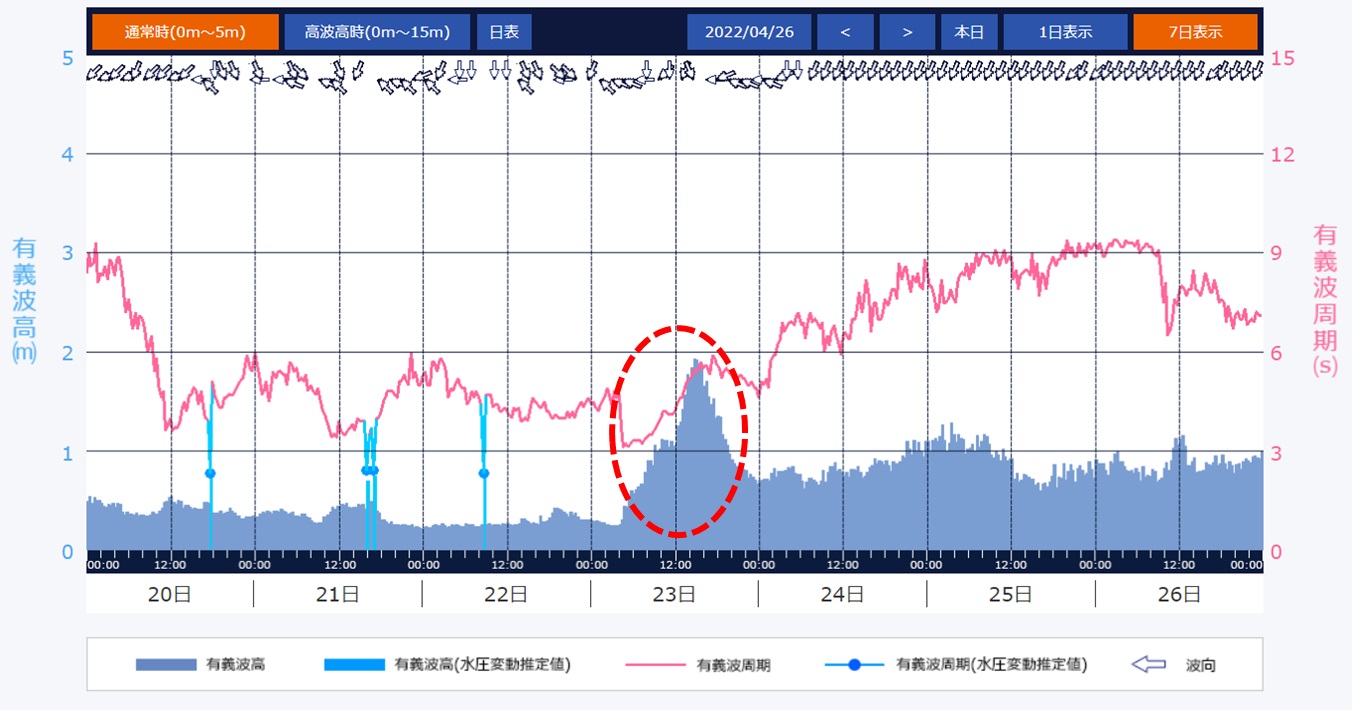Screen dimensions: 1352x710
Task: Click the 23日 date label
Action: (x=673, y=595)
